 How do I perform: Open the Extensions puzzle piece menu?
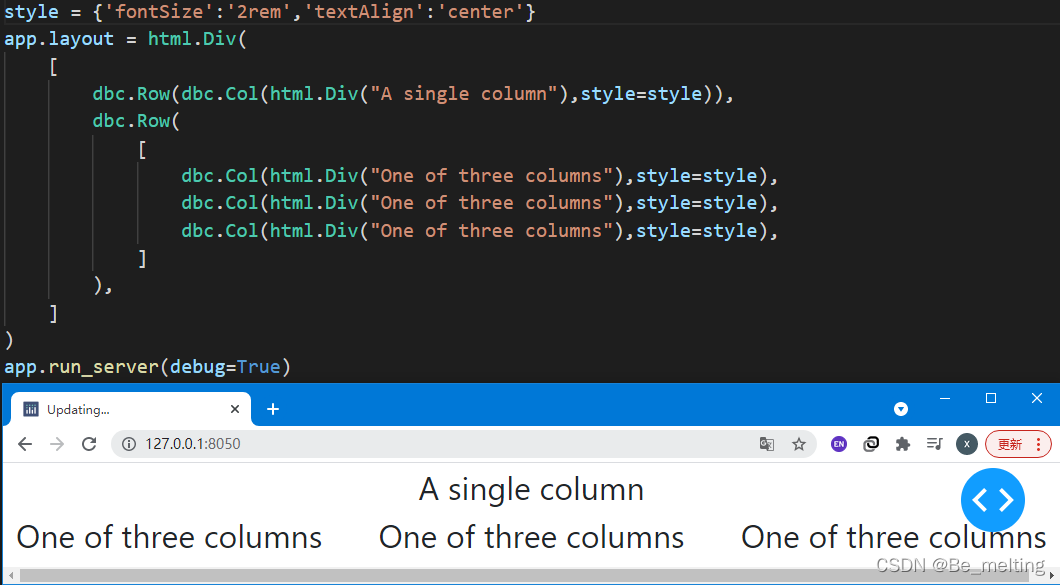(x=902, y=444)
